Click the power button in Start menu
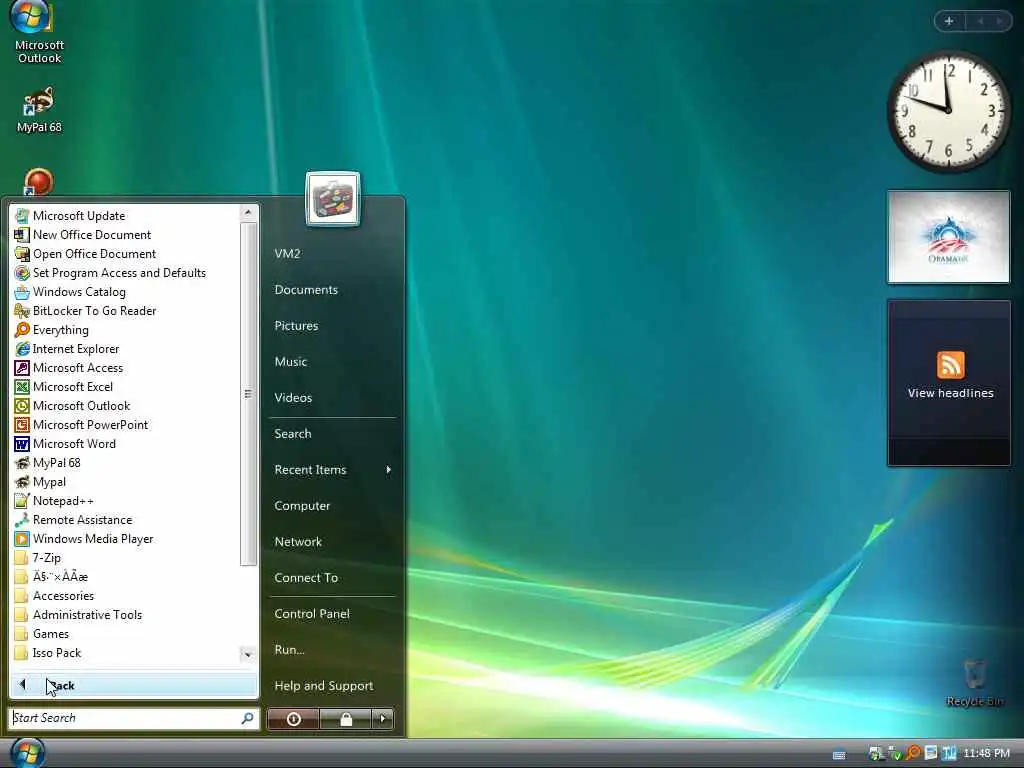Viewport: 1024px width, 768px height. click(293, 719)
